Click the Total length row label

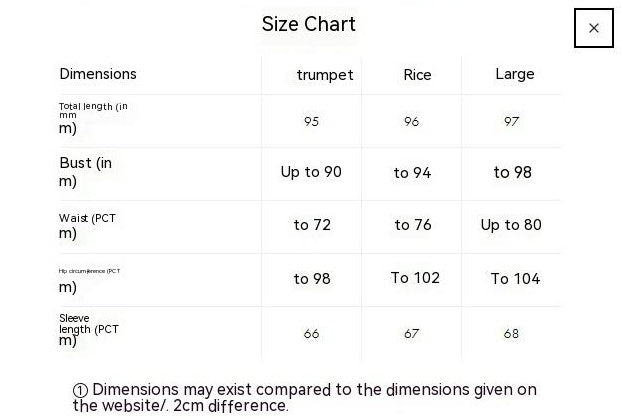pyautogui.click(x=93, y=118)
